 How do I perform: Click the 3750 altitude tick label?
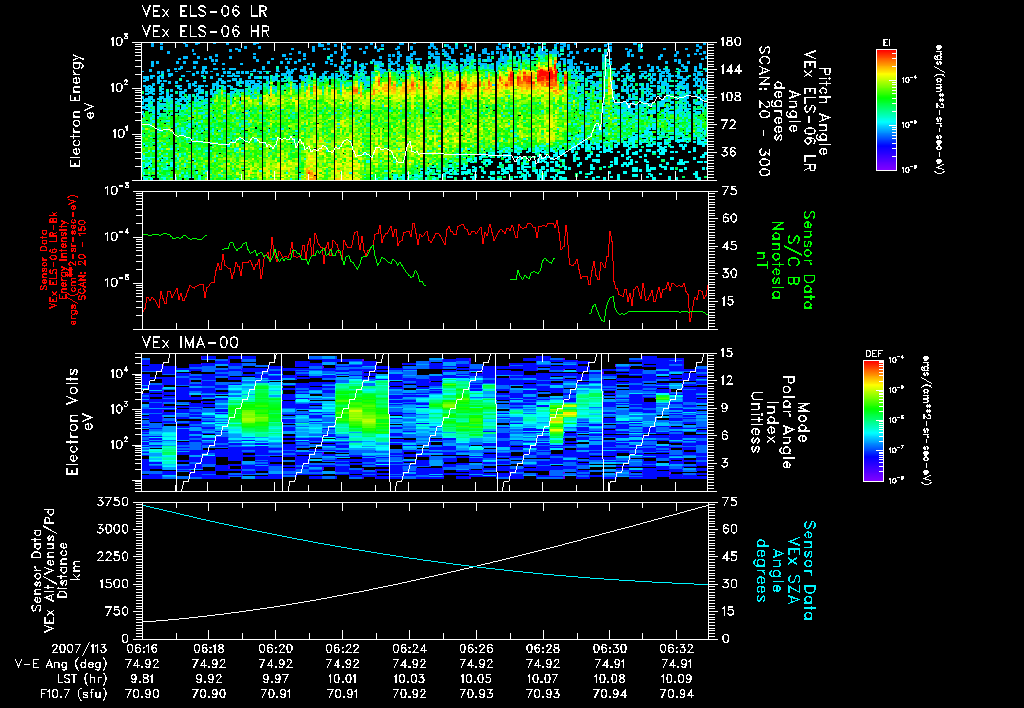coord(113,502)
